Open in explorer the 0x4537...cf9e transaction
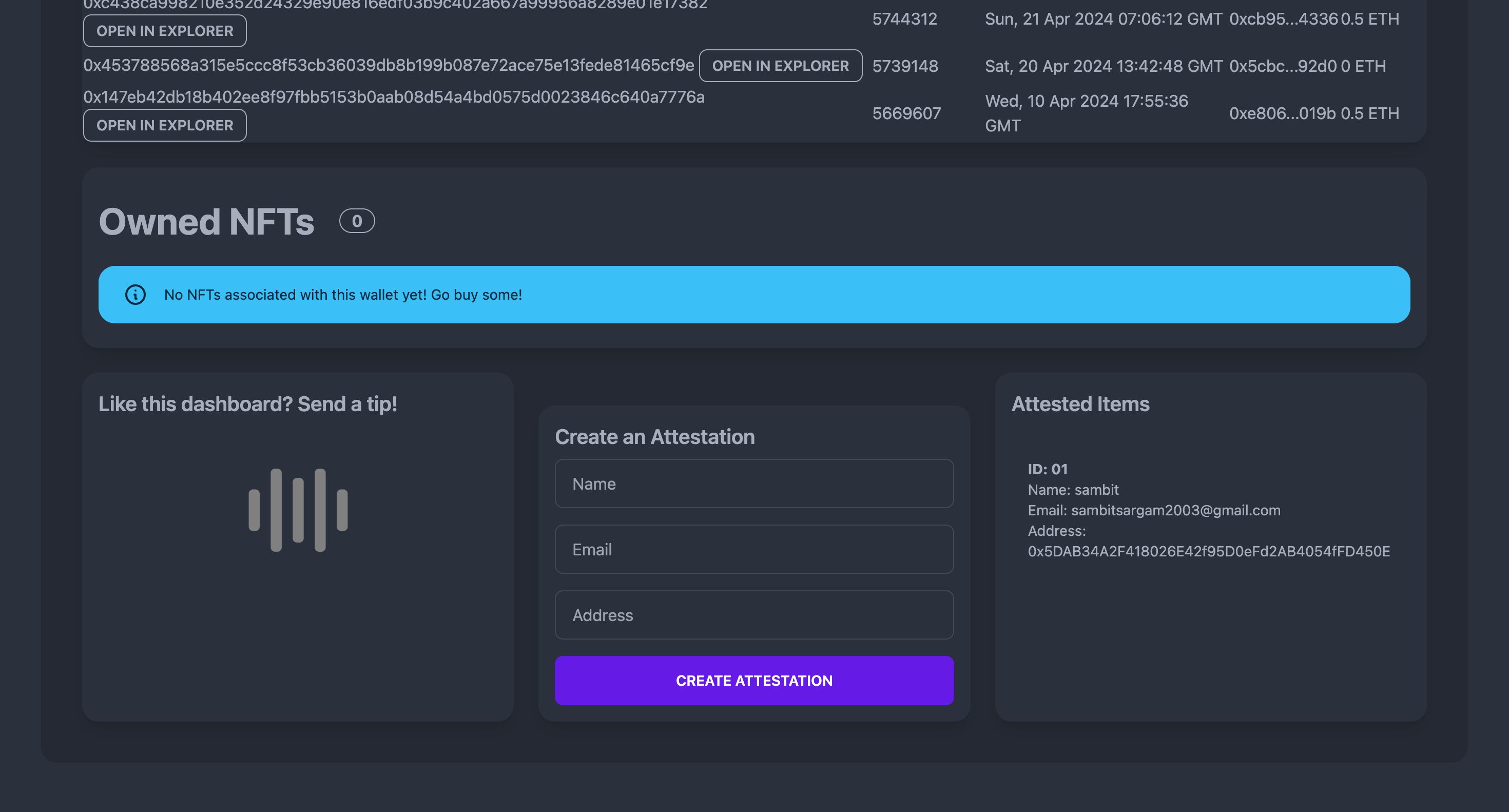The width and height of the screenshot is (1509, 812). 780,66
